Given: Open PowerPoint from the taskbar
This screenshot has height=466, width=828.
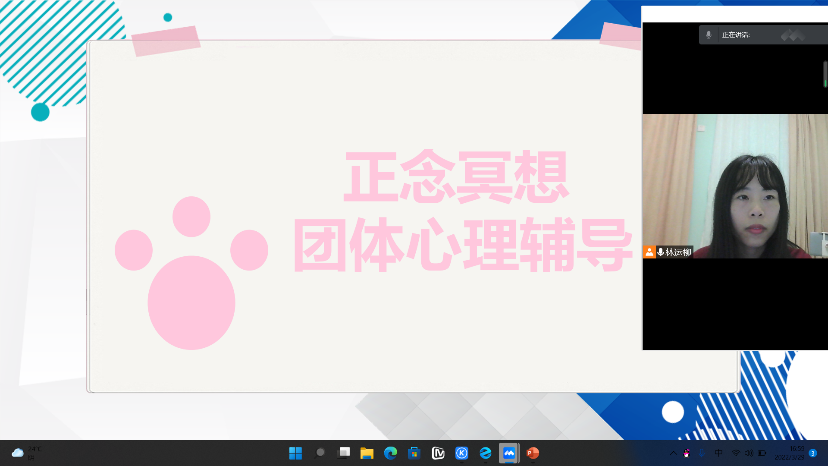Looking at the screenshot, I should [533, 453].
